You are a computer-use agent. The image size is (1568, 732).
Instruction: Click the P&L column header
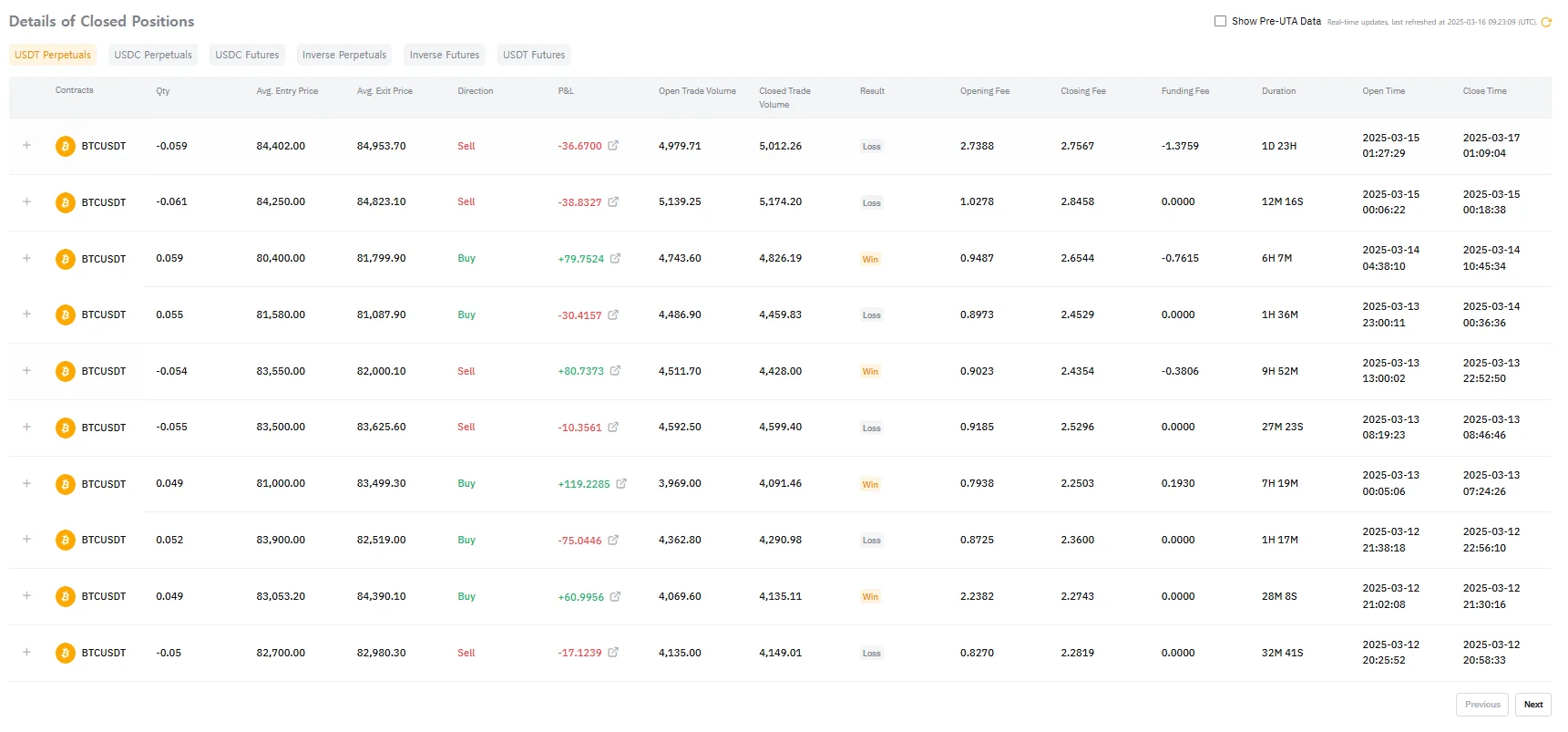point(566,91)
